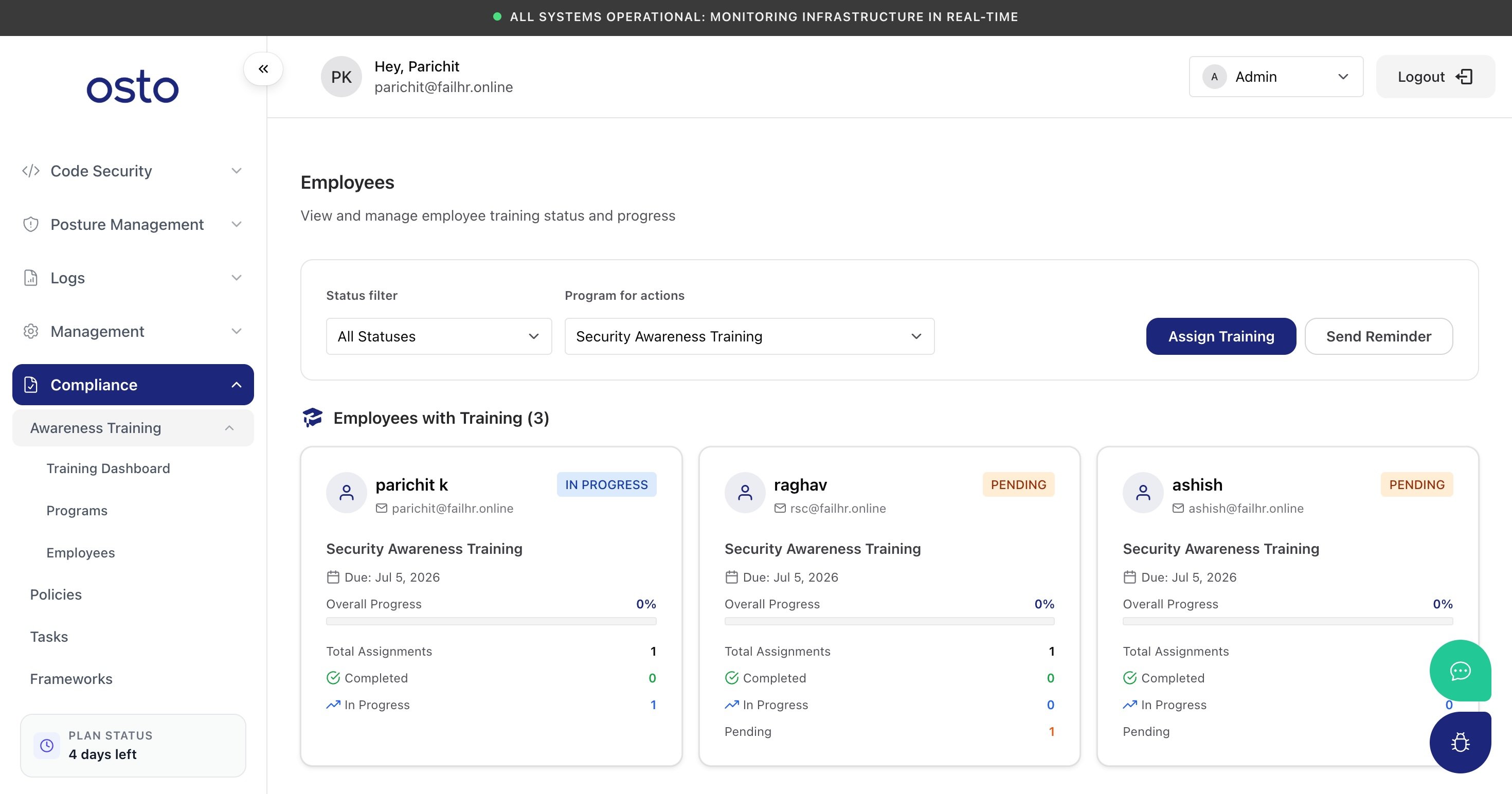
Task: Open the All Statuses filter dropdown
Action: (439, 336)
